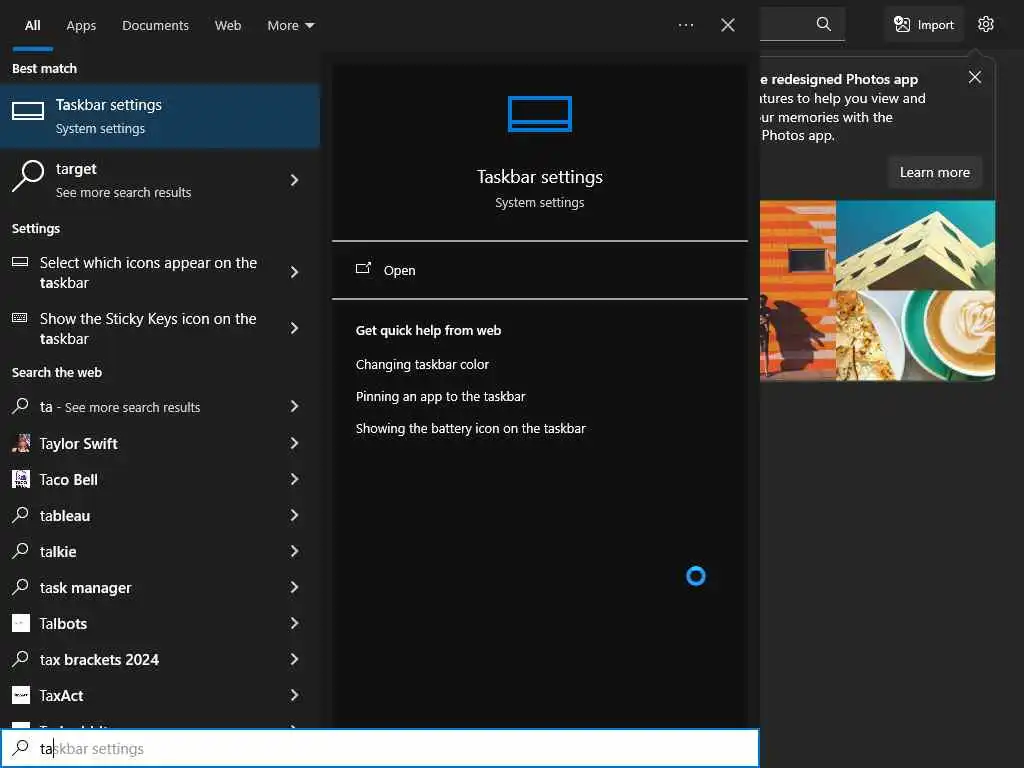Click the Learn more button
The image size is (1024, 768).
(934, 172)
